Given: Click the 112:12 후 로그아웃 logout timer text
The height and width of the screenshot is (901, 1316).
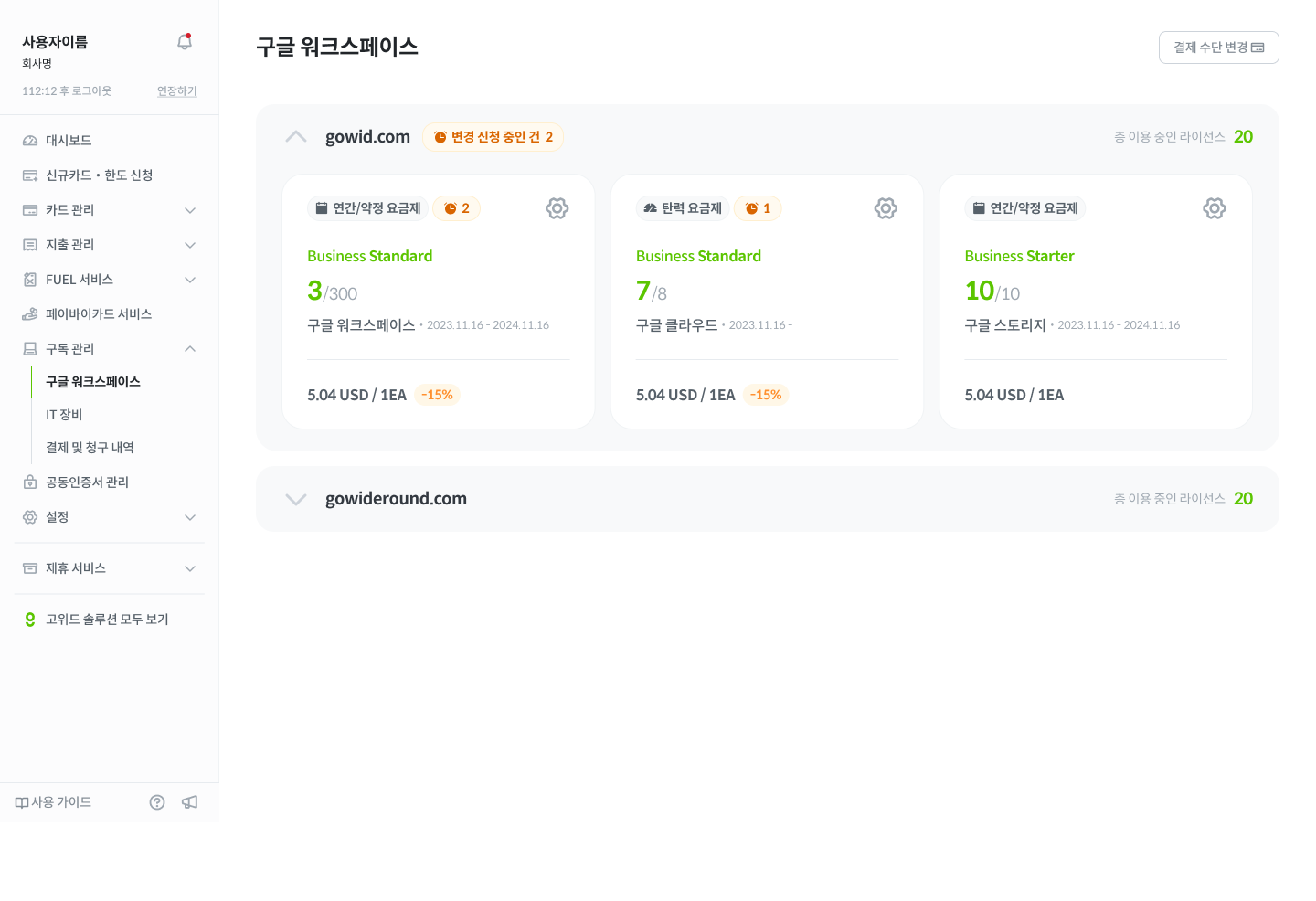Looking at the screenshot, I should pyautogui.click(x=67, y=91).
